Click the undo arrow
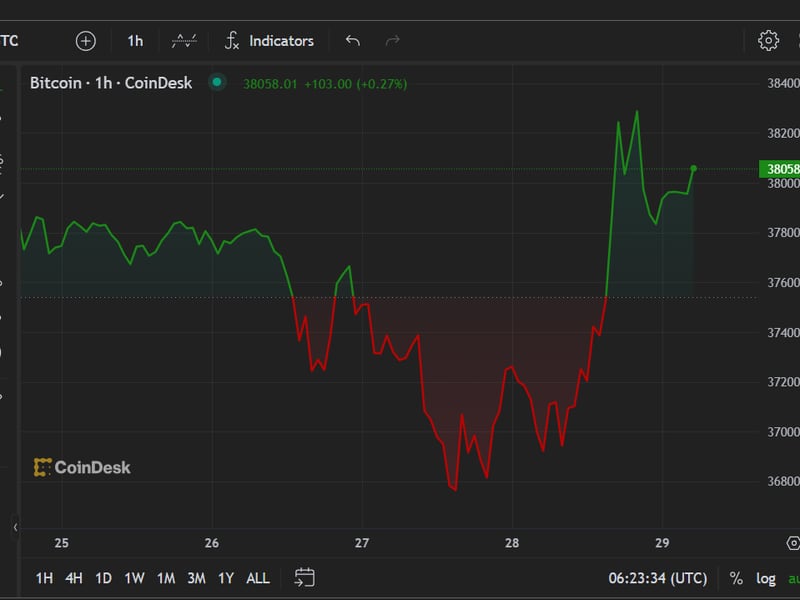Image resolution: width=800 pixels, height=600 pixels. click(x=352, y=41)
